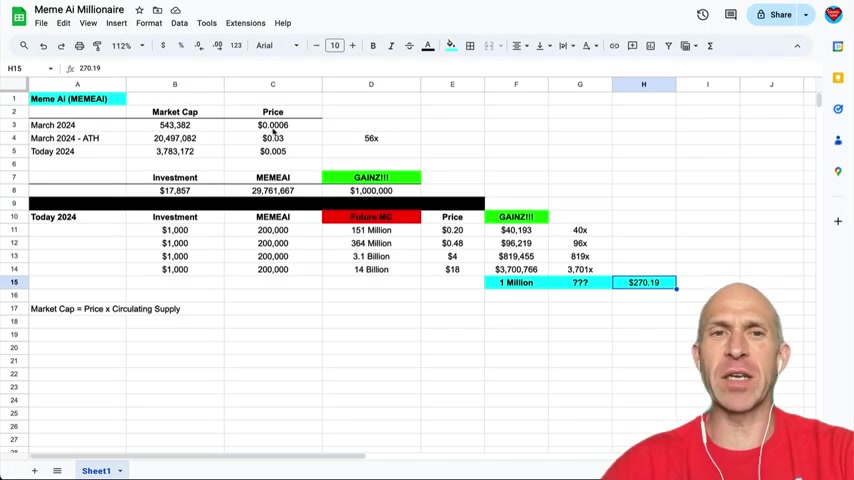Viewport: 854px width, 480px height.
Task: Redo the last action
Action: point(61,46)
